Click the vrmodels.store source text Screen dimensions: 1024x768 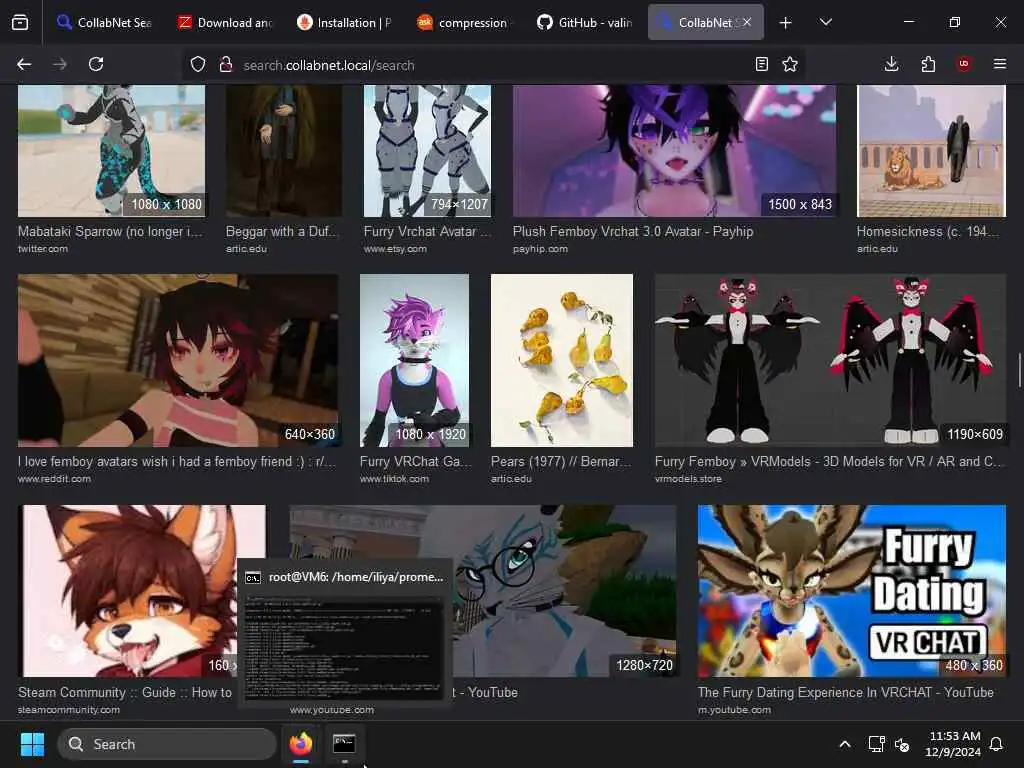(x=688, y=479)
